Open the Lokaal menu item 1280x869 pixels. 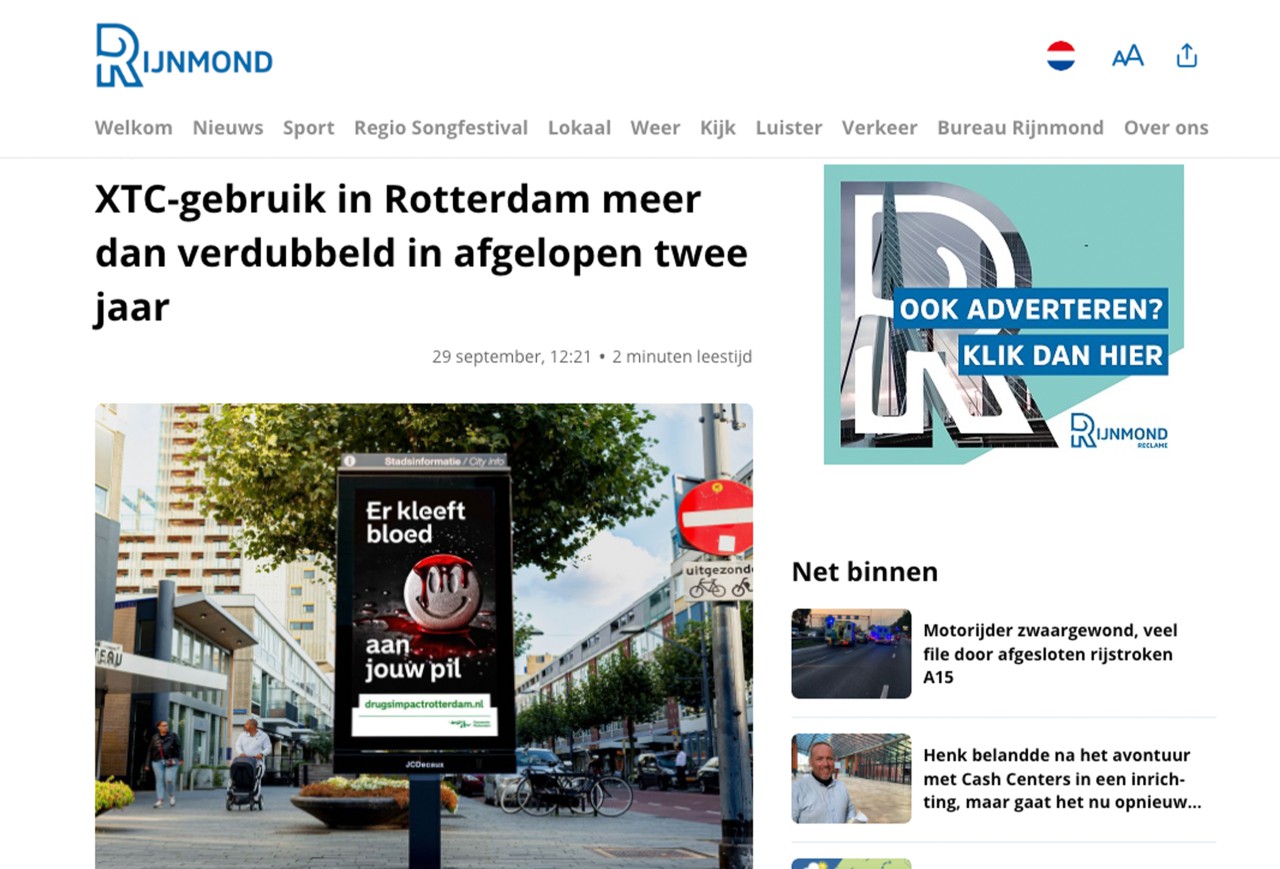pyautogui.click(x=579, y=128)
